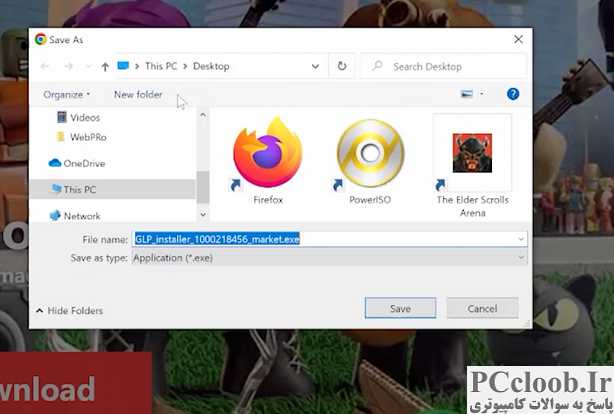Open the Save as type dropdown

330,258
